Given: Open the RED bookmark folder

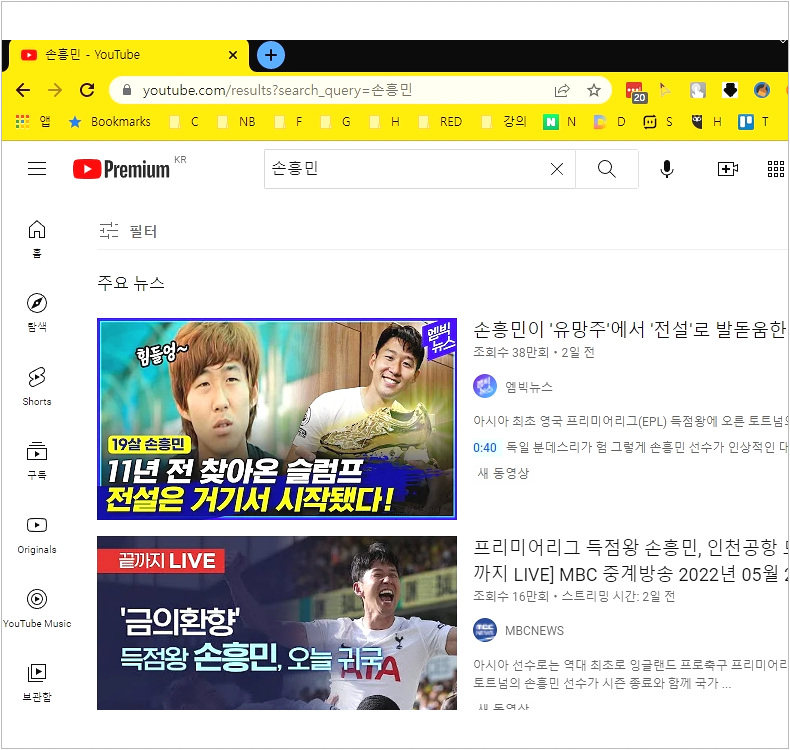Looking at the screenshot, I should click(440, 121).
